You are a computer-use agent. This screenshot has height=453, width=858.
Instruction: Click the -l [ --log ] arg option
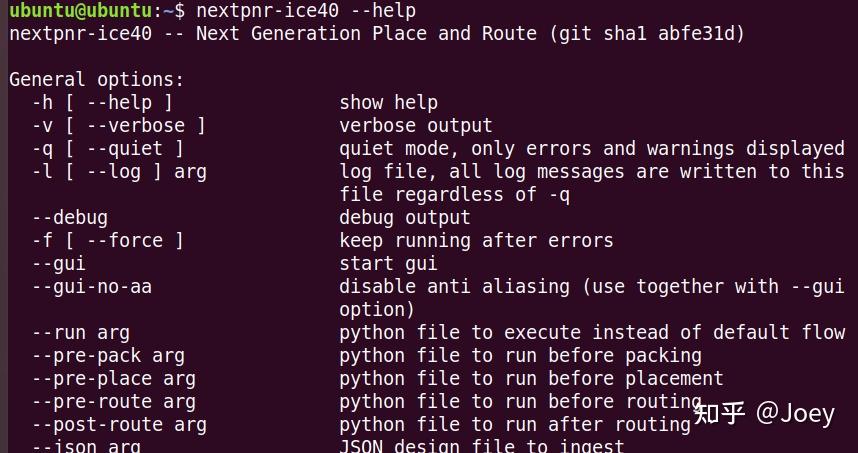[x=118, y=172]
